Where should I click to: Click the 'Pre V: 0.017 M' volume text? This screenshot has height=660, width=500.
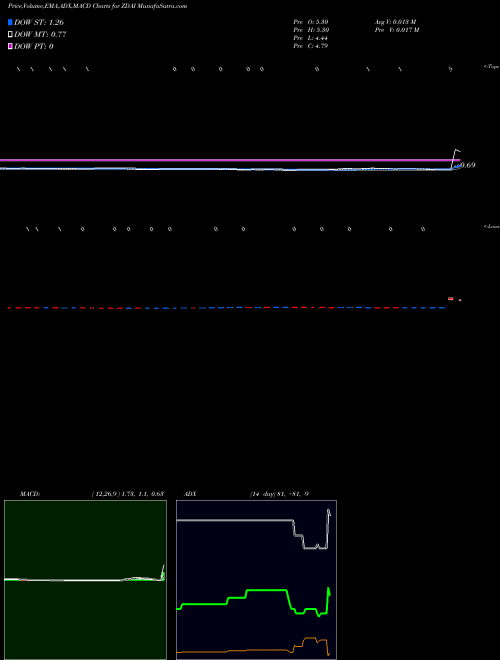398,30
